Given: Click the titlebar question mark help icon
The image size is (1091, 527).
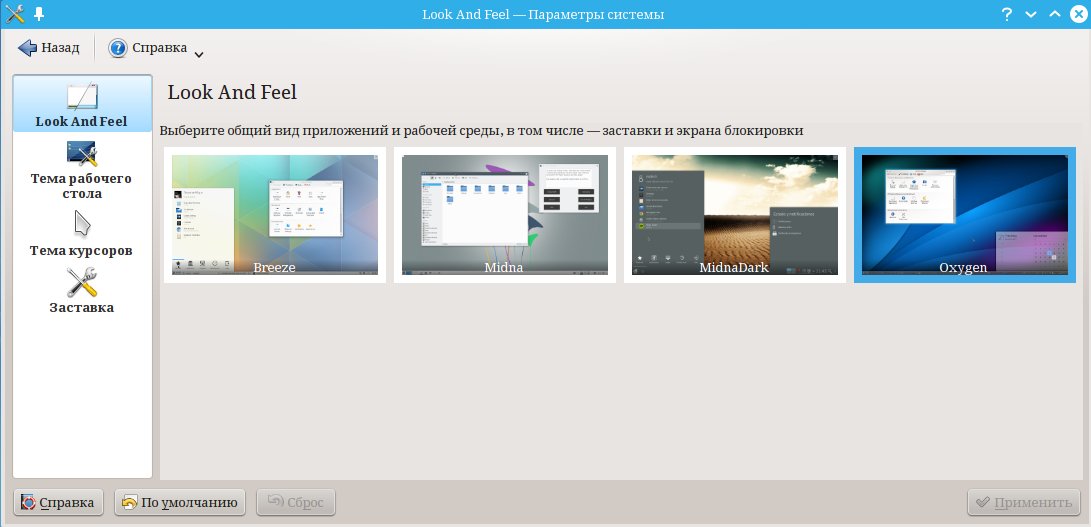Looking at the screenshot, I should [1007, 14].
